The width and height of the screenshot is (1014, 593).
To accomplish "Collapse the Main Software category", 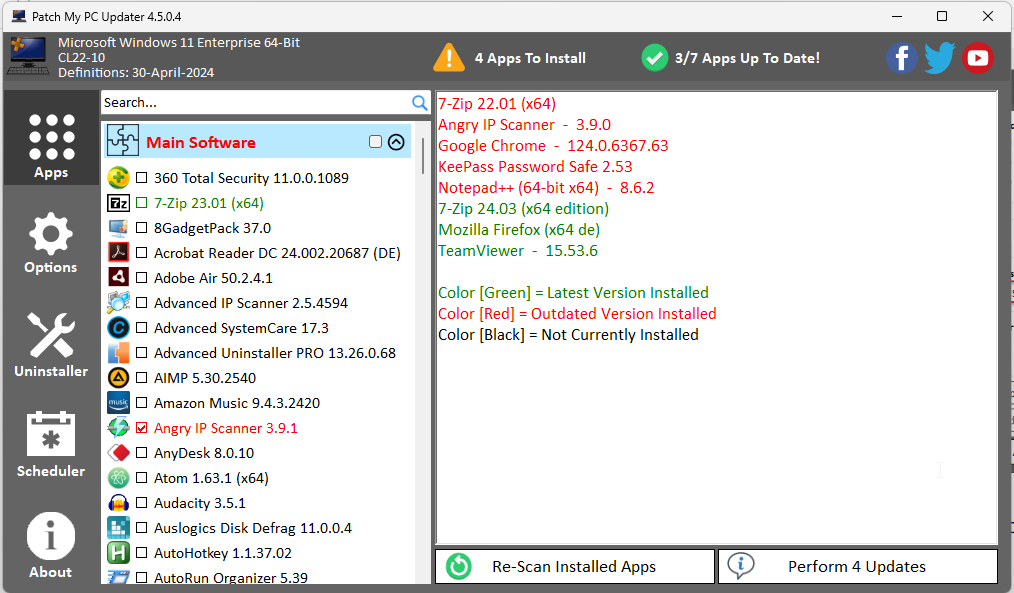I will (396, 142).
